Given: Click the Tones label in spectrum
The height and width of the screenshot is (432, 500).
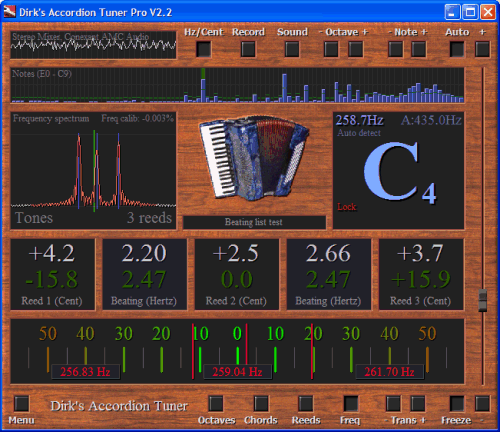Looking at the screenshot, I should point(34,218).
